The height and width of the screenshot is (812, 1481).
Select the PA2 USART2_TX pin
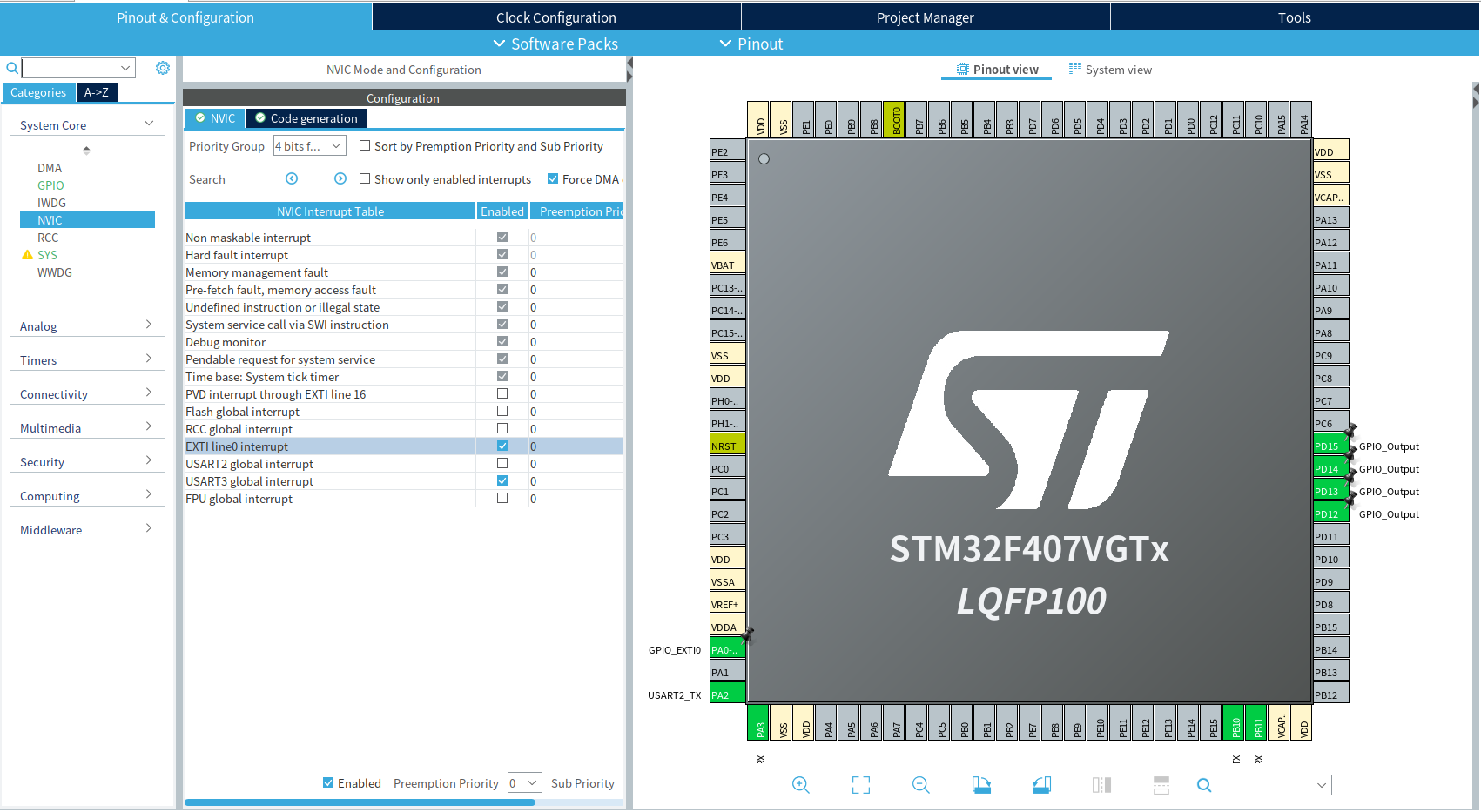pyautogui.click(x=727, y=695)
